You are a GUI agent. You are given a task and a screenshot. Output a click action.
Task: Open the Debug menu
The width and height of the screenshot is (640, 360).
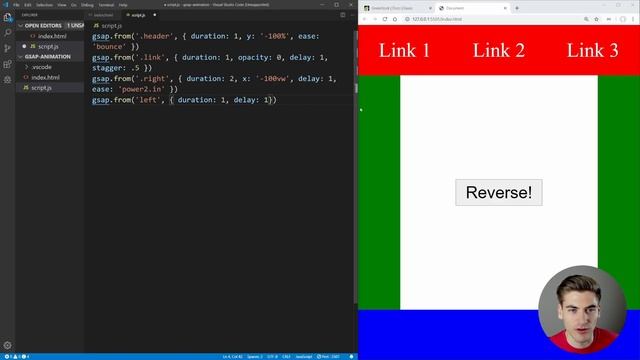coord(87,5)
